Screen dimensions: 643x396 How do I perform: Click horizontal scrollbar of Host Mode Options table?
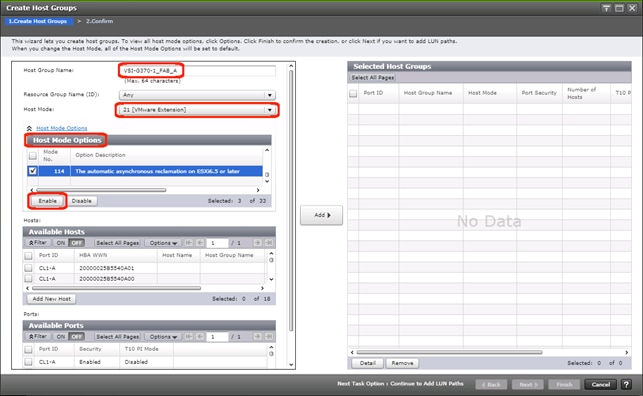point(101,190)
